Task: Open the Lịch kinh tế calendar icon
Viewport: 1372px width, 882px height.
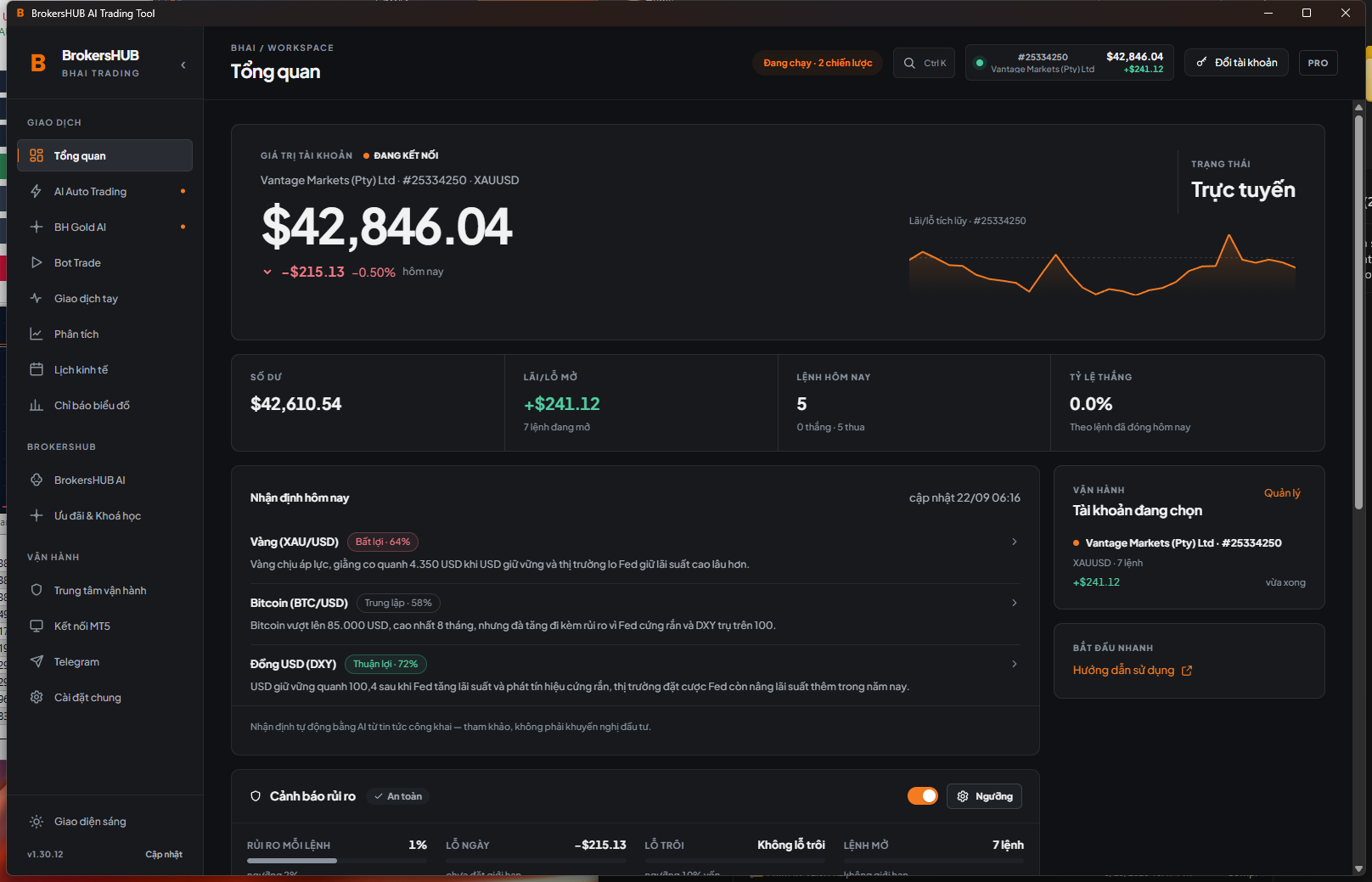Action: [37, 369]
